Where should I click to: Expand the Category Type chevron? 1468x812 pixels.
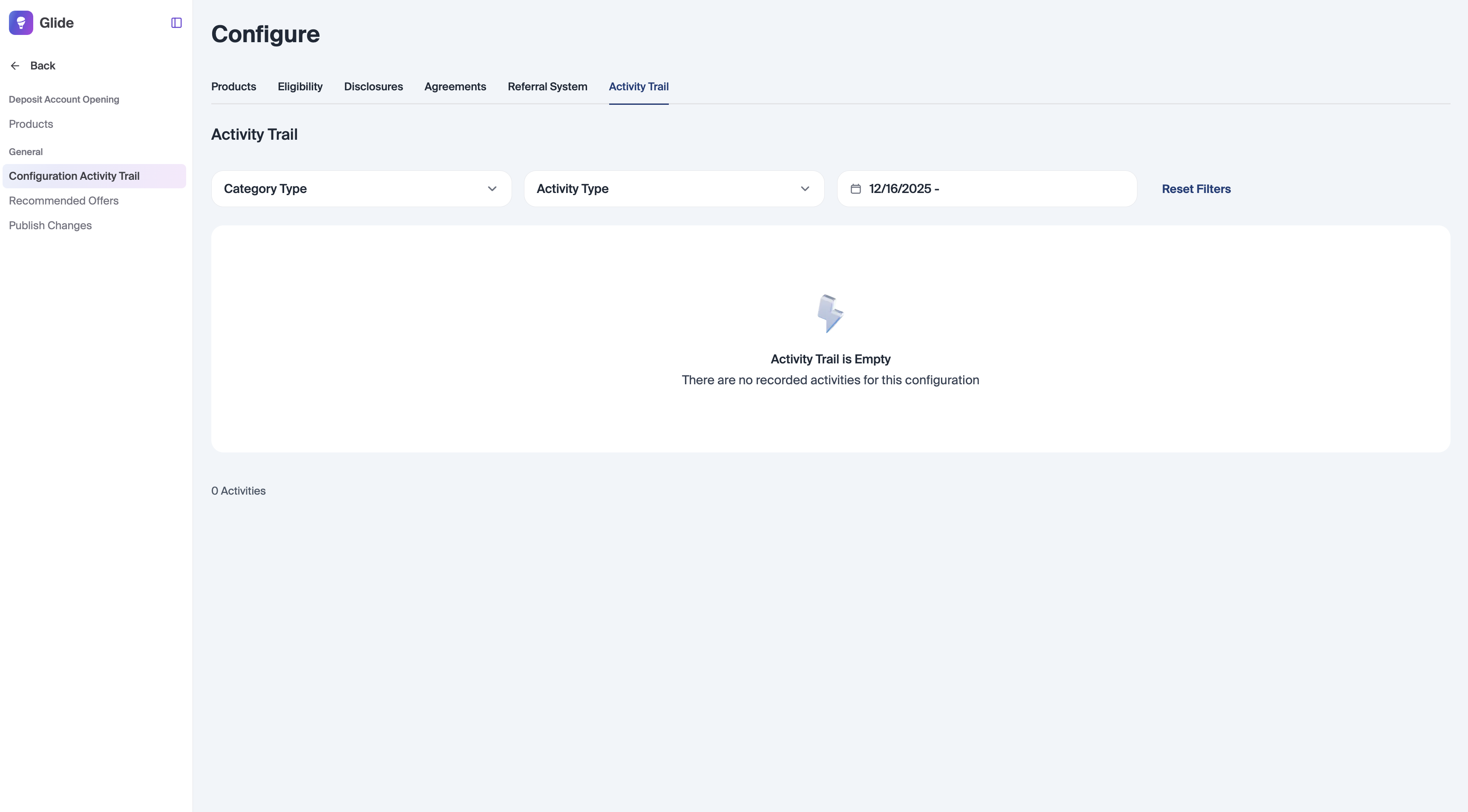click(x=492, y=189)
